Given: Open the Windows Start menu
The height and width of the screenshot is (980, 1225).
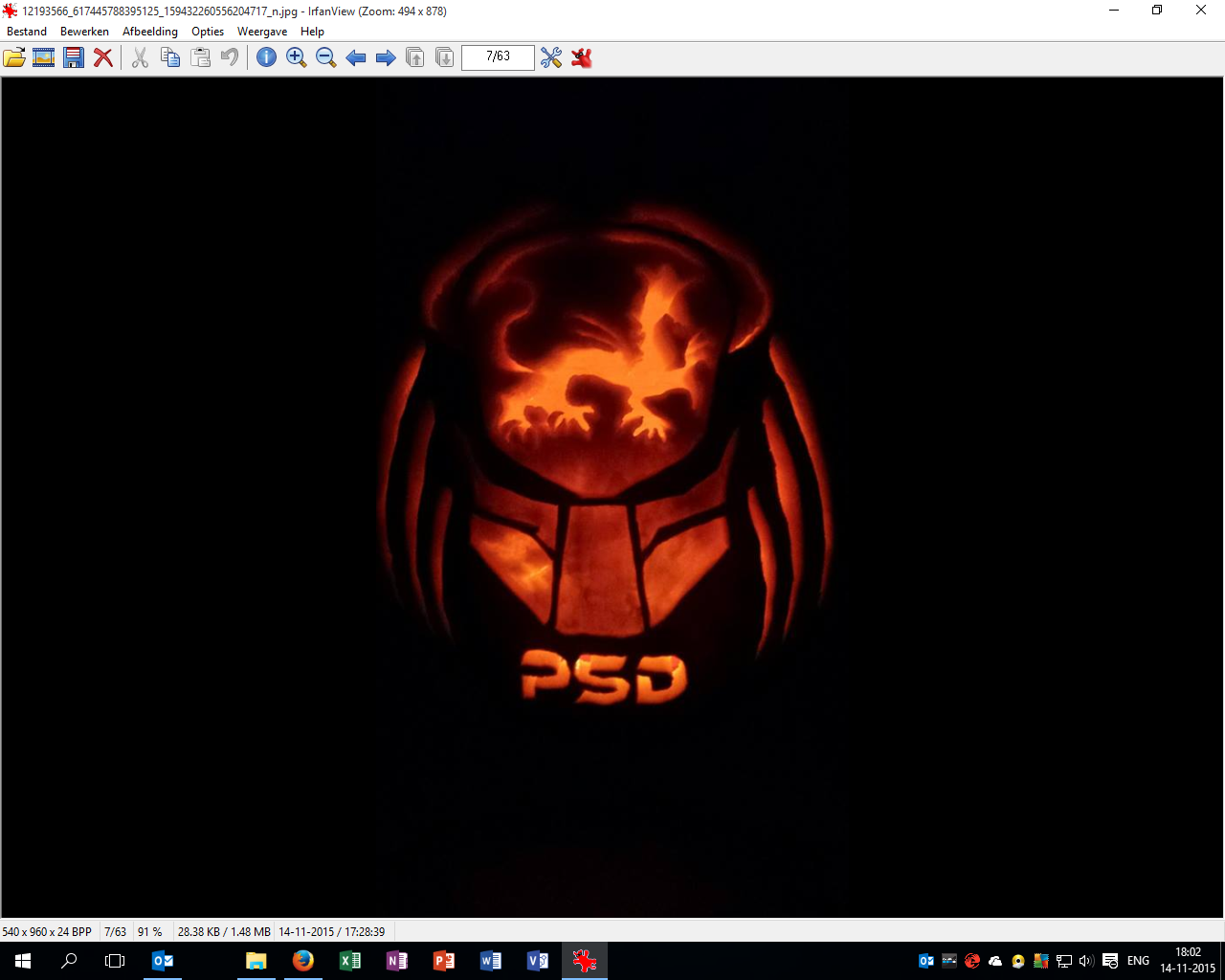Looking at the screenshot, I should (x=23, y=961).
